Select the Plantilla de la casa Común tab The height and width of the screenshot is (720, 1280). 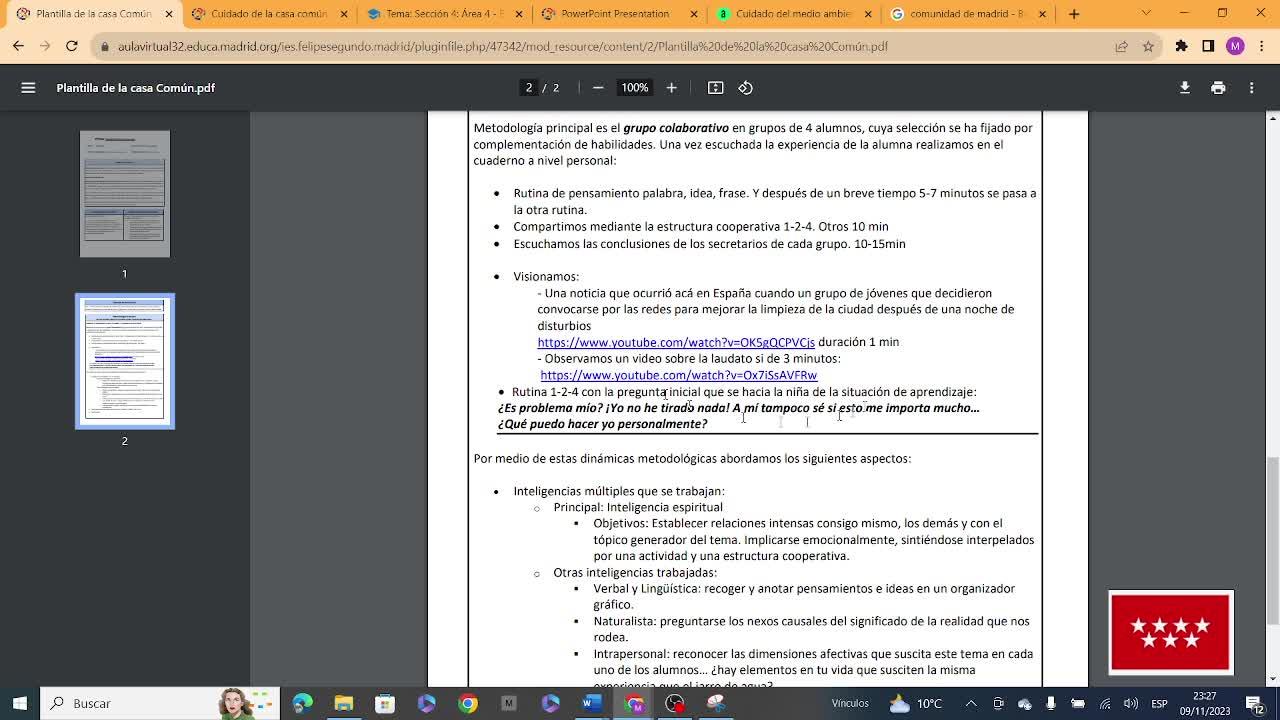[93, 14]
